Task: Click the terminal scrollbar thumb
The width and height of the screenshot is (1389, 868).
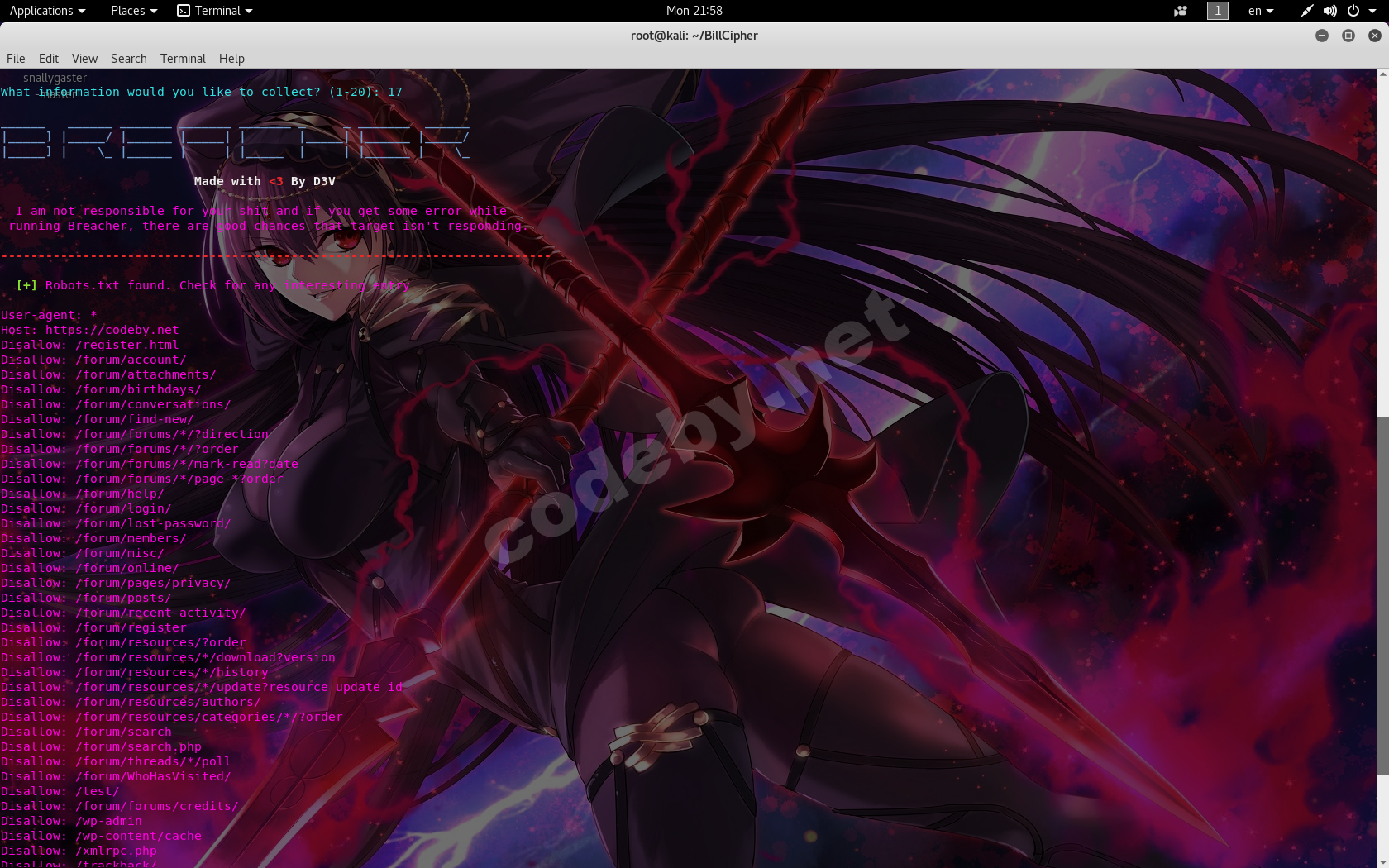Action: 1382,596
